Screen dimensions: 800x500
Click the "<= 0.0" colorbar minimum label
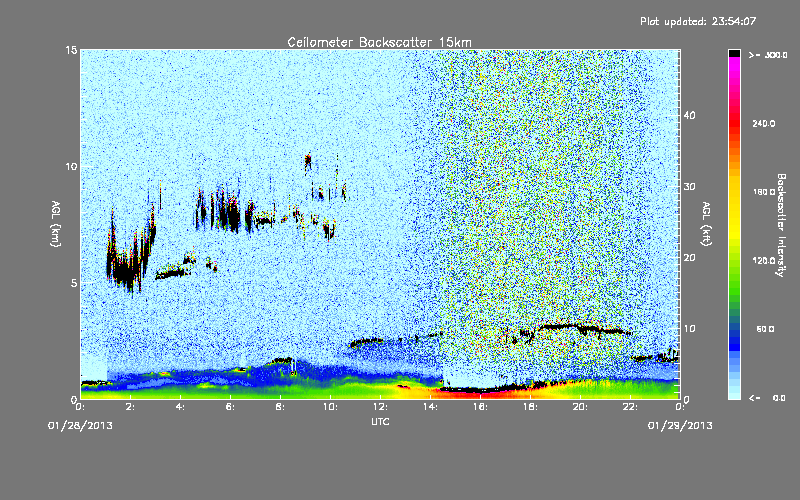point(767,398)
